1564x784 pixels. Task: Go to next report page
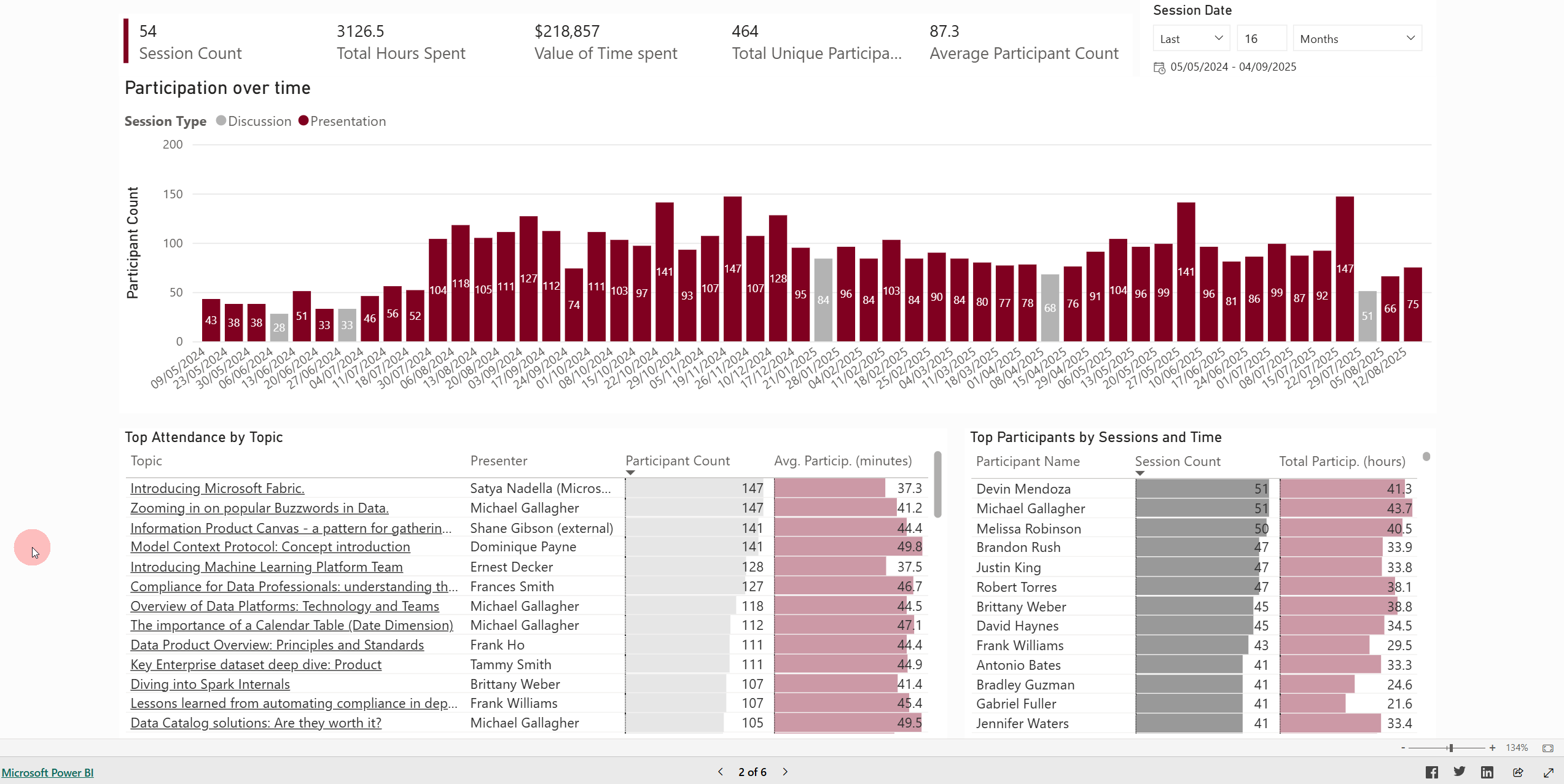click(x=785, y=772)
